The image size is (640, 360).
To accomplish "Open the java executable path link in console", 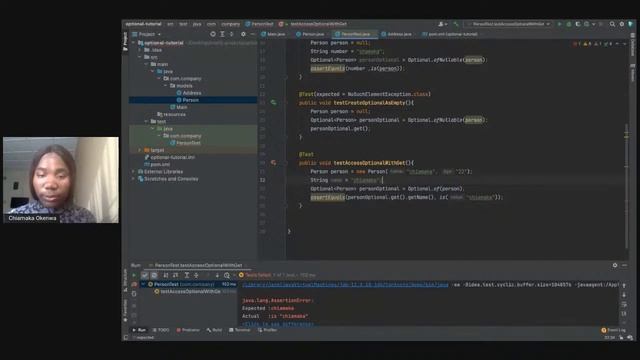I will click(345, 284).
